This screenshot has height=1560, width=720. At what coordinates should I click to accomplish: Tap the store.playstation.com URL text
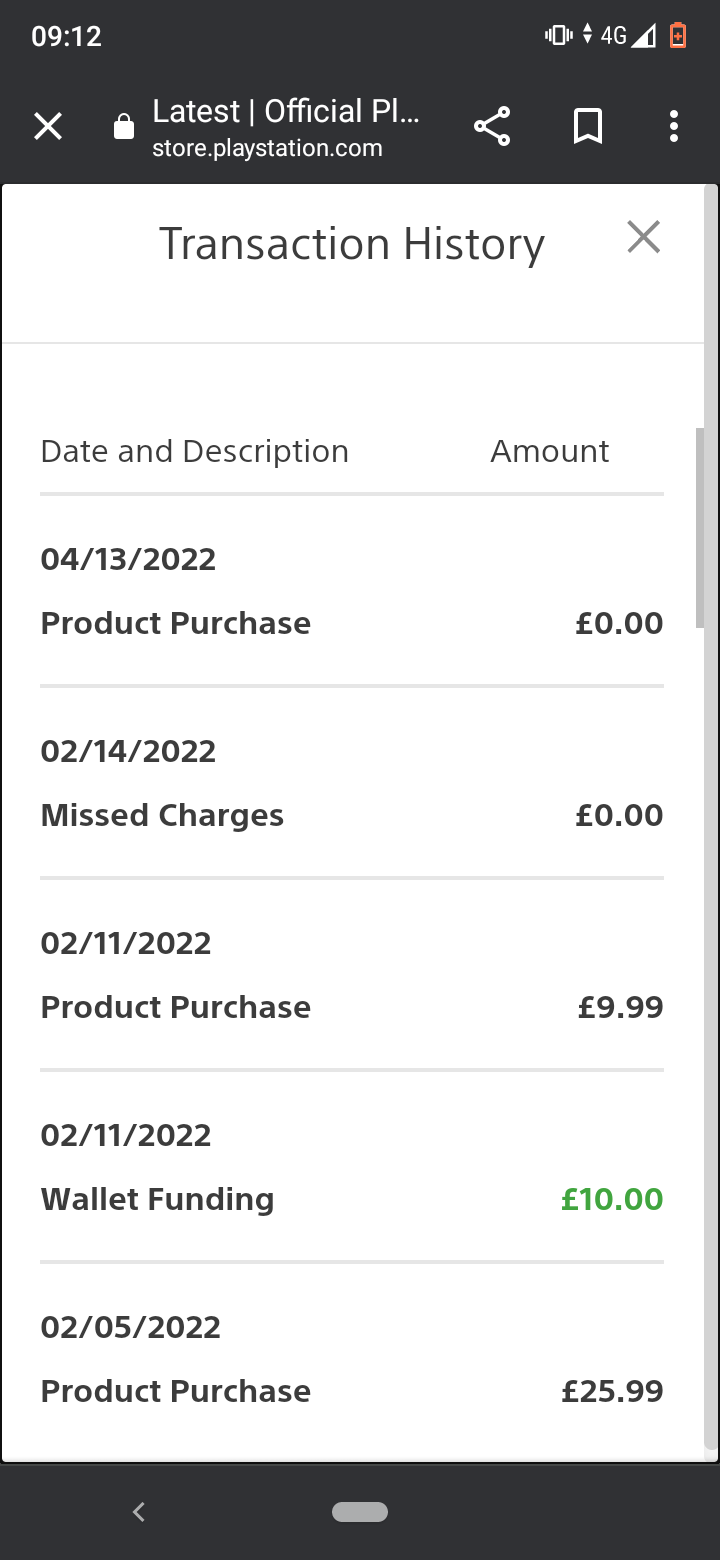[267, 149]
